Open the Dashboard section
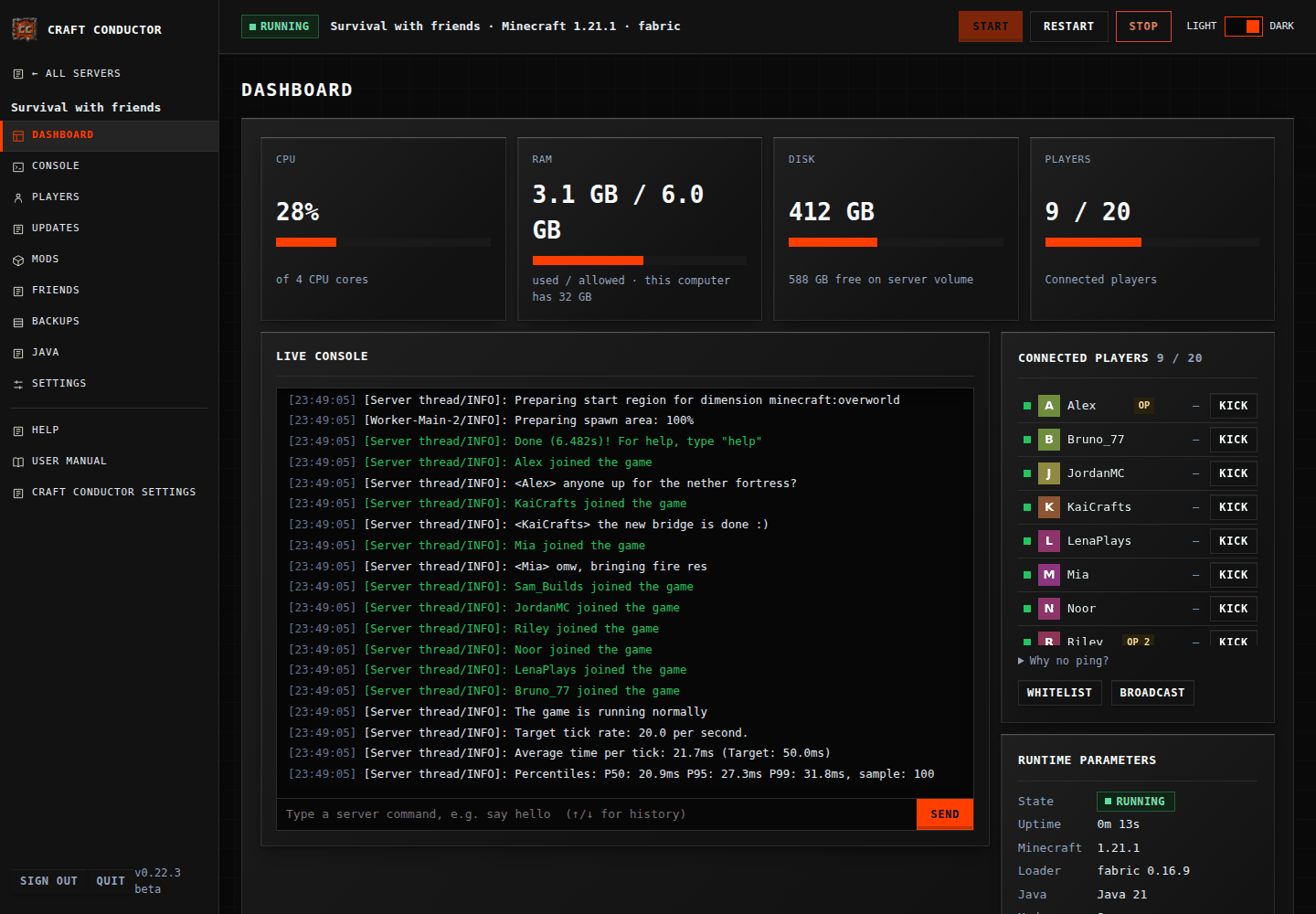This screenshot has height=914, width=1316. (x=110, y=135)
